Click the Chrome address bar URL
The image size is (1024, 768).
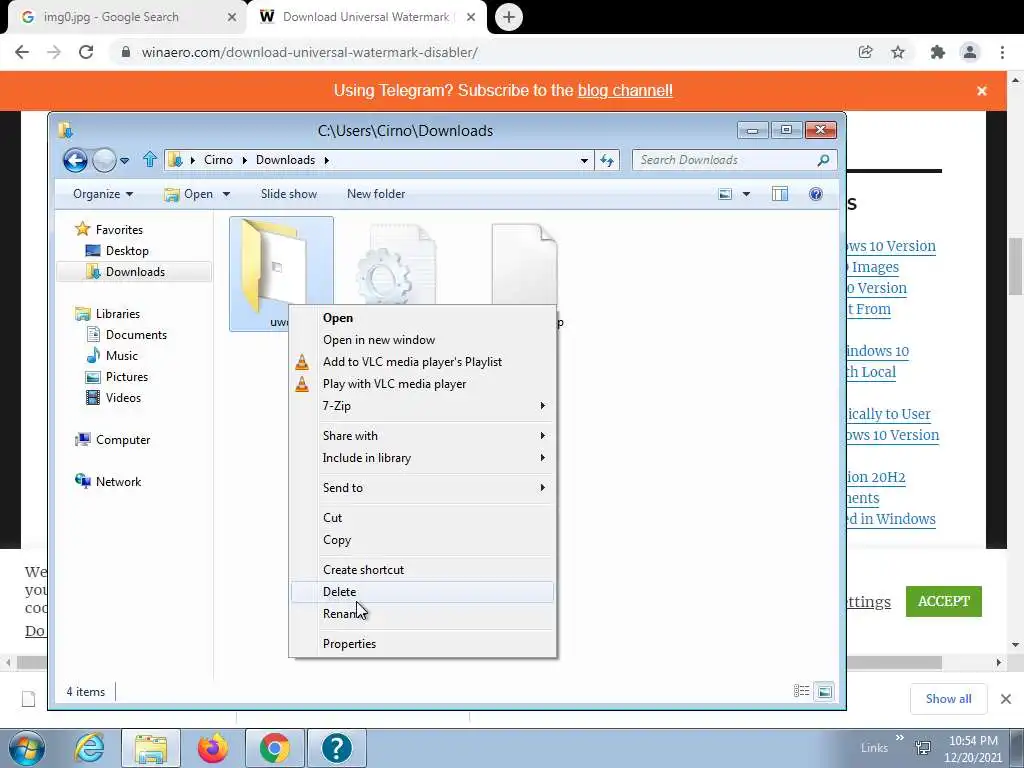(310, 52)
